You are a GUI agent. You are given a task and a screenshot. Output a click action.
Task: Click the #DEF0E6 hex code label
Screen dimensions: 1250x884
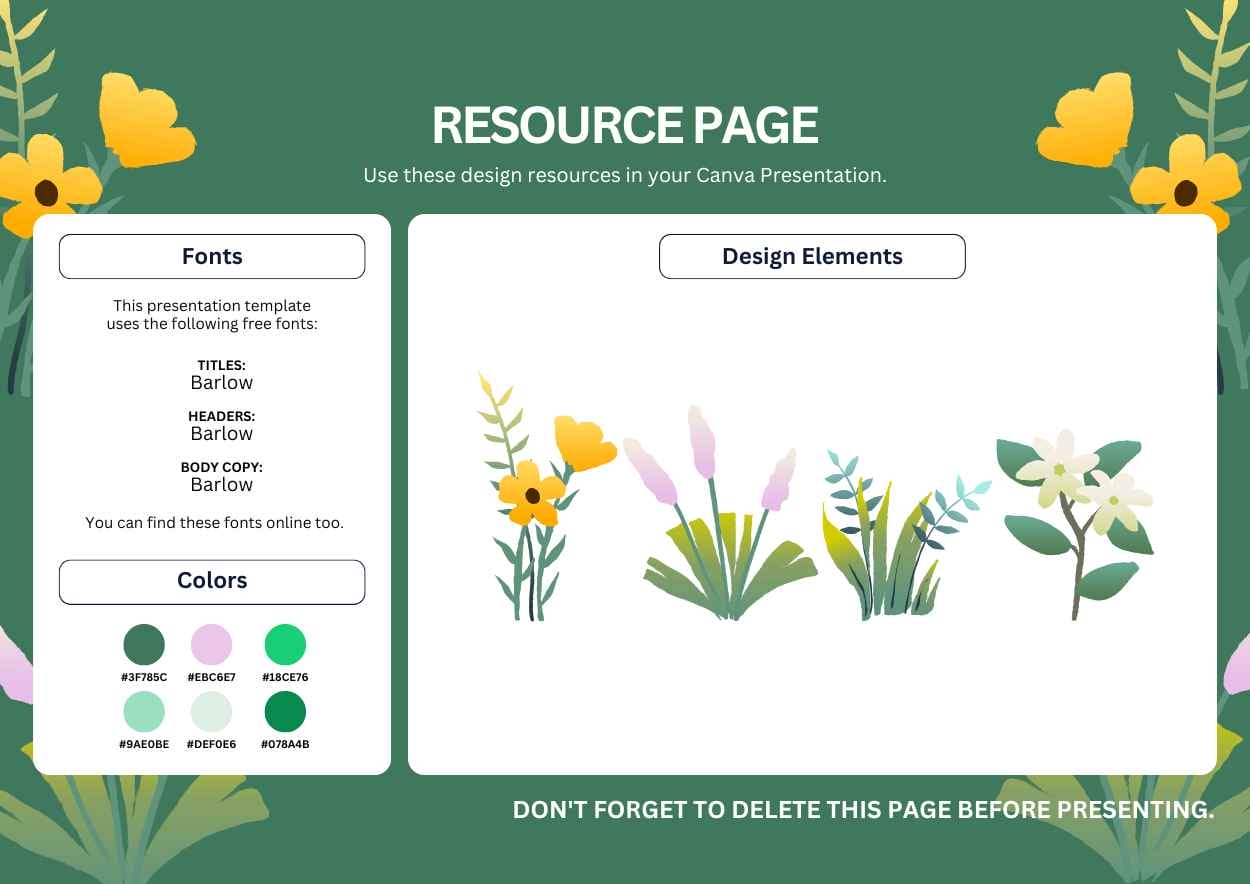click(x=211, y=744)
